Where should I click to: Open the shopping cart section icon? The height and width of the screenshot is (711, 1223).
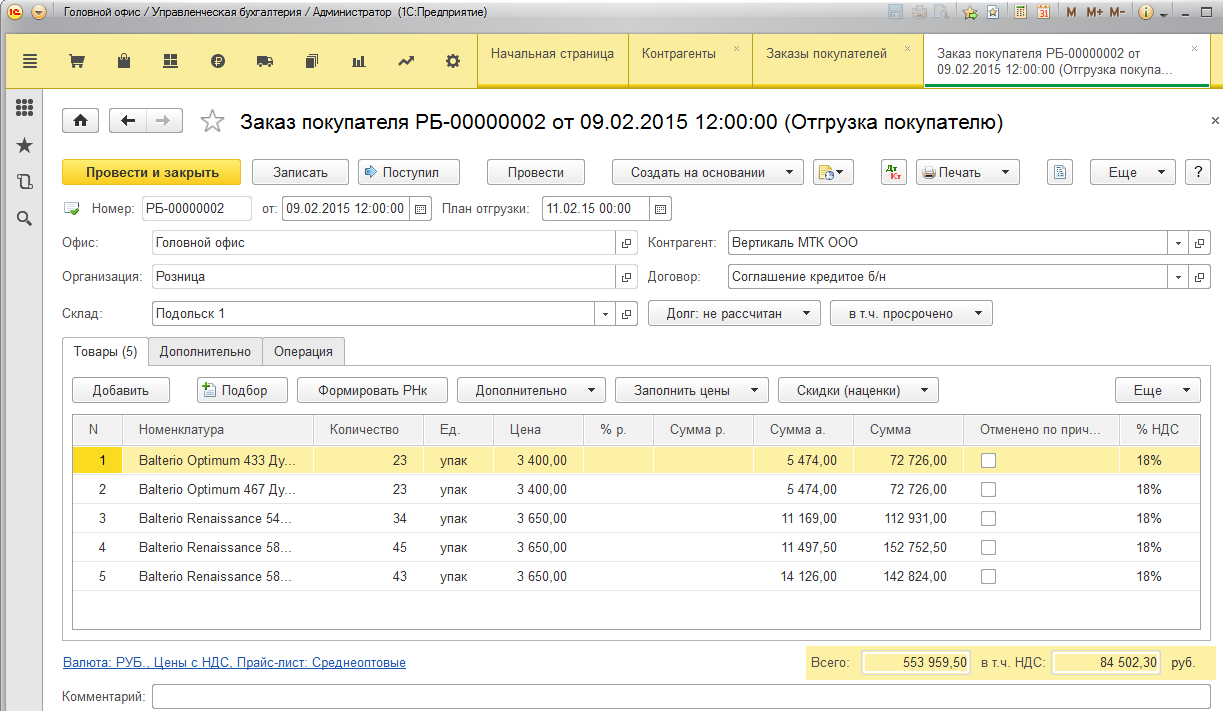pos(76,61)
